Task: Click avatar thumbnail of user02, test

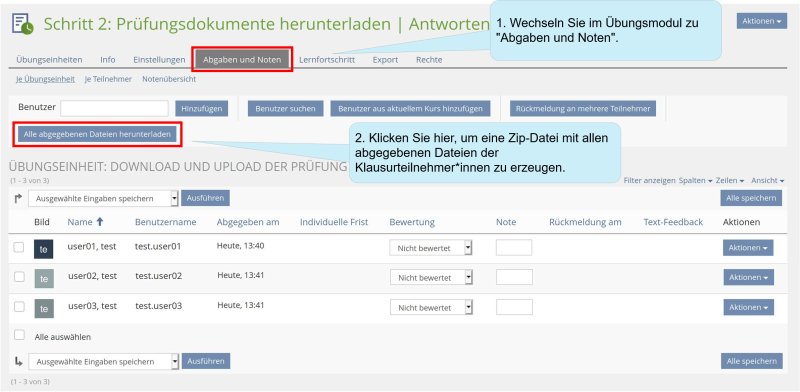Action: click(44, 279)
